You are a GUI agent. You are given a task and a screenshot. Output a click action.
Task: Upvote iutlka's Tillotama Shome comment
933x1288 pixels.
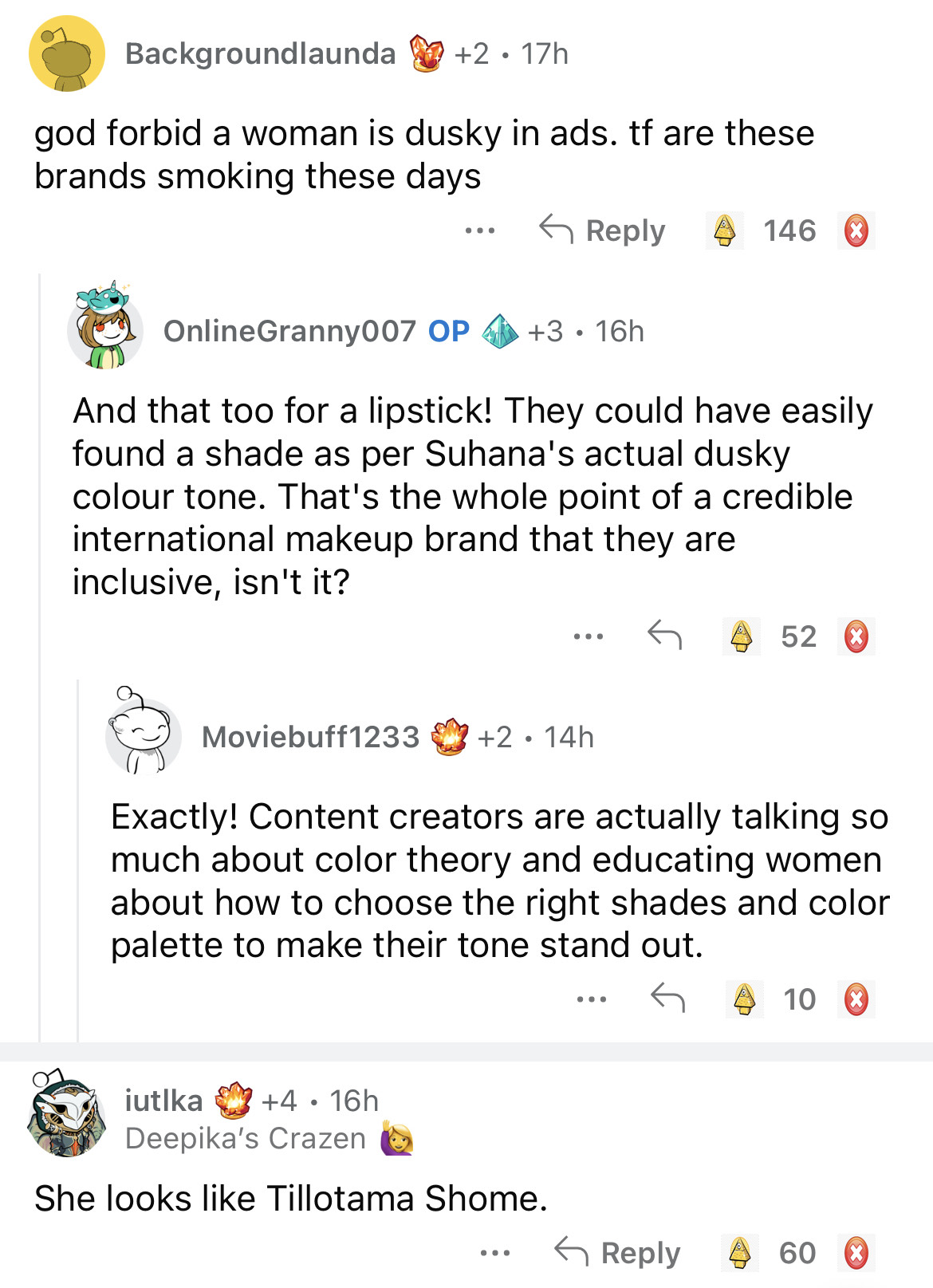coord(739,1253)
